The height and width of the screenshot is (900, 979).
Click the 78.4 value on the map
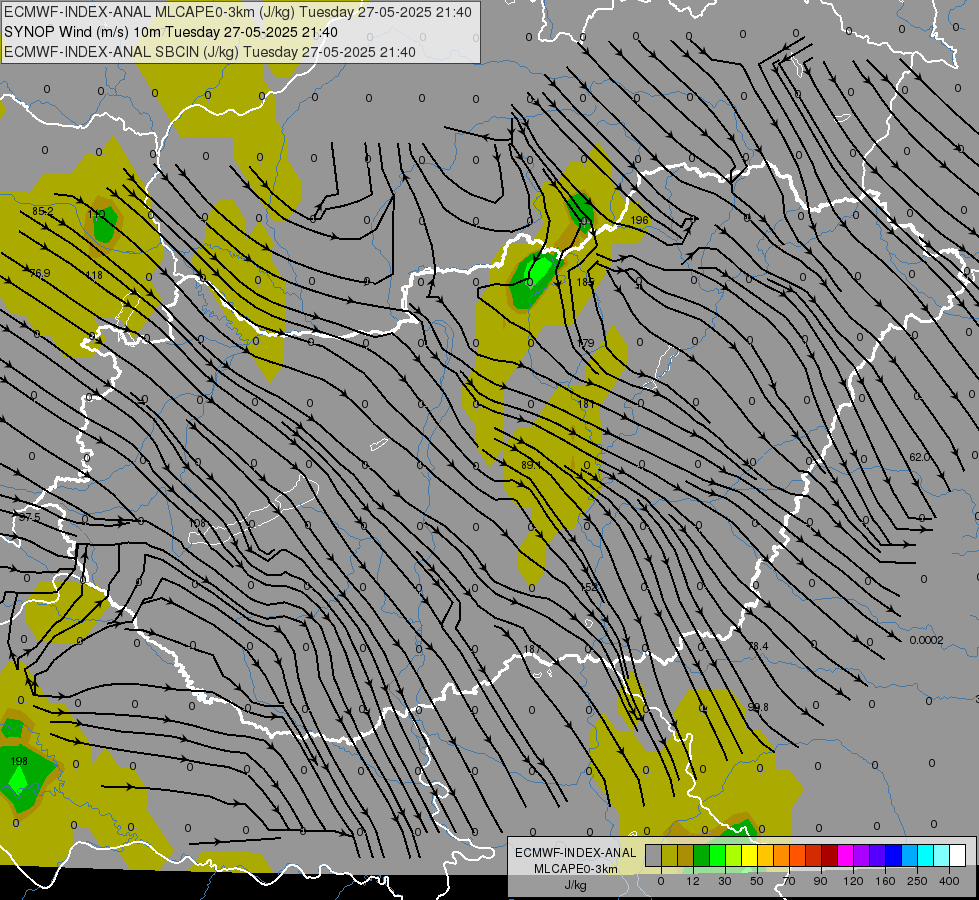click(x=758, y=646)
